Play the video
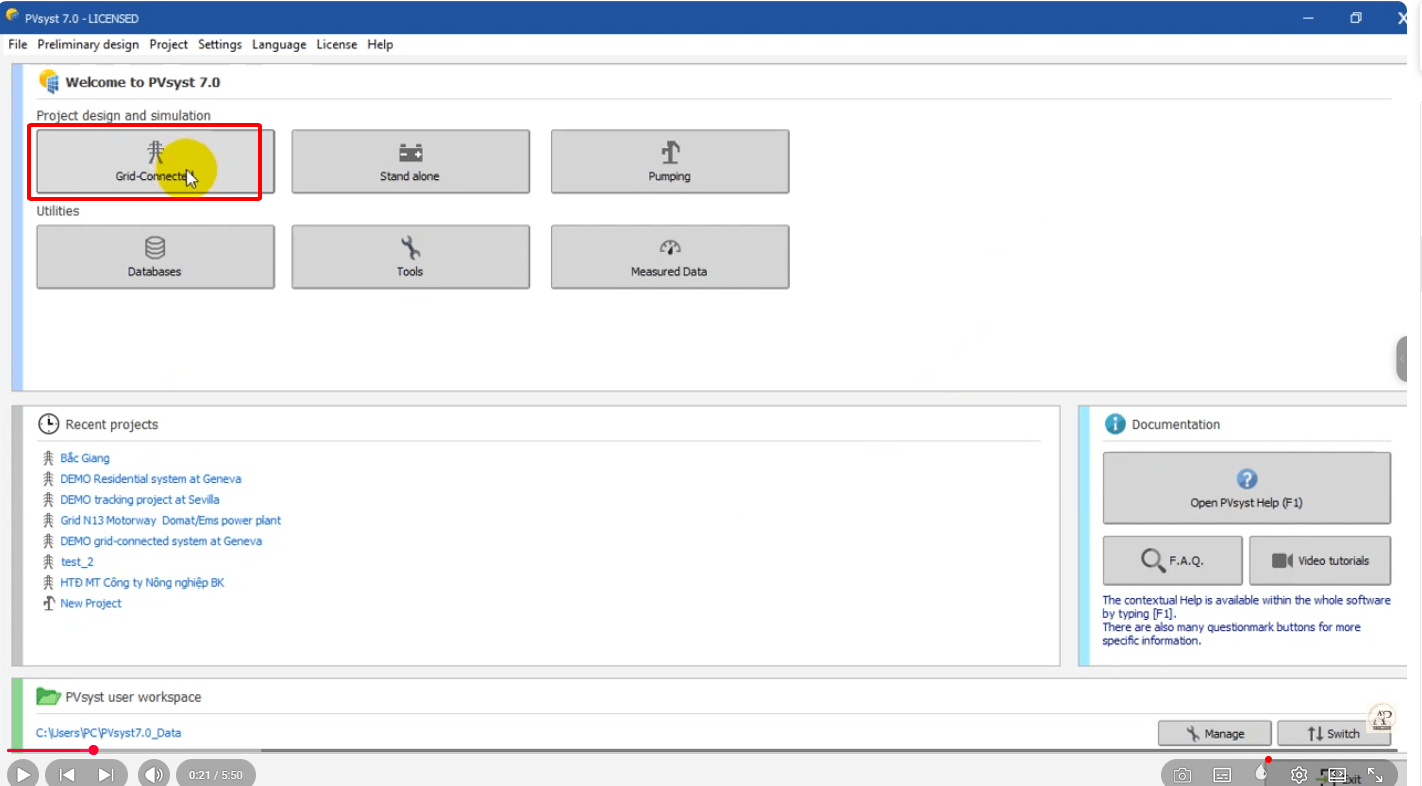 coord(23,774)
